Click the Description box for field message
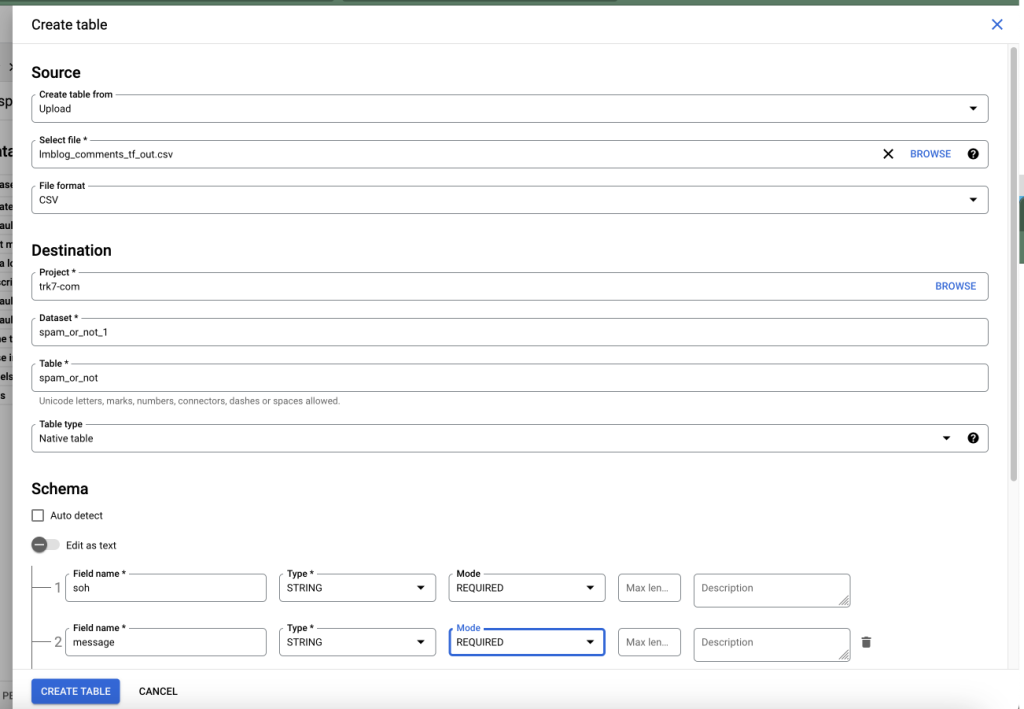This screenshot has height=709, width=1024. point(772,644)
